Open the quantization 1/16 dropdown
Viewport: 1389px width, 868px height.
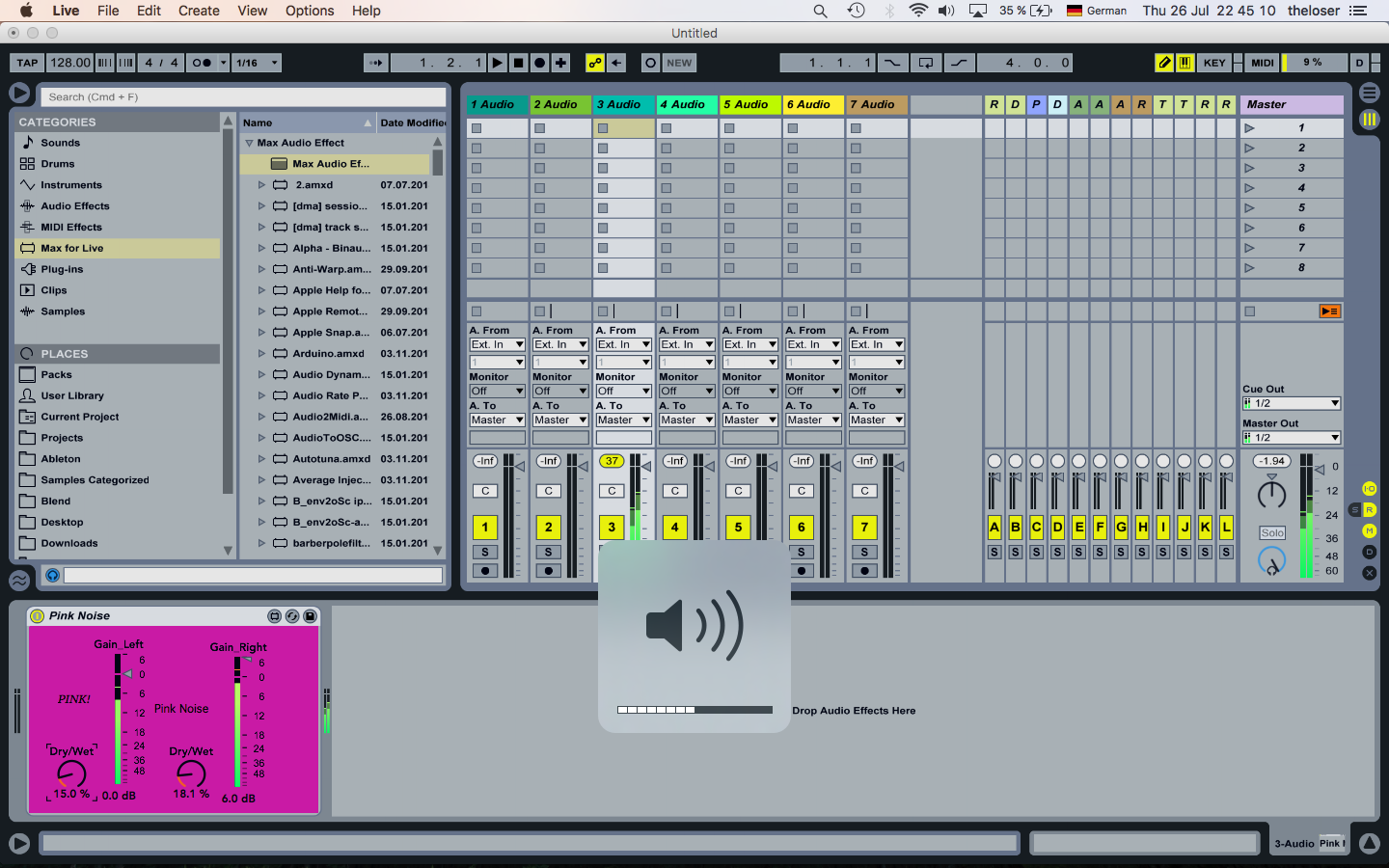pos(257,63)
